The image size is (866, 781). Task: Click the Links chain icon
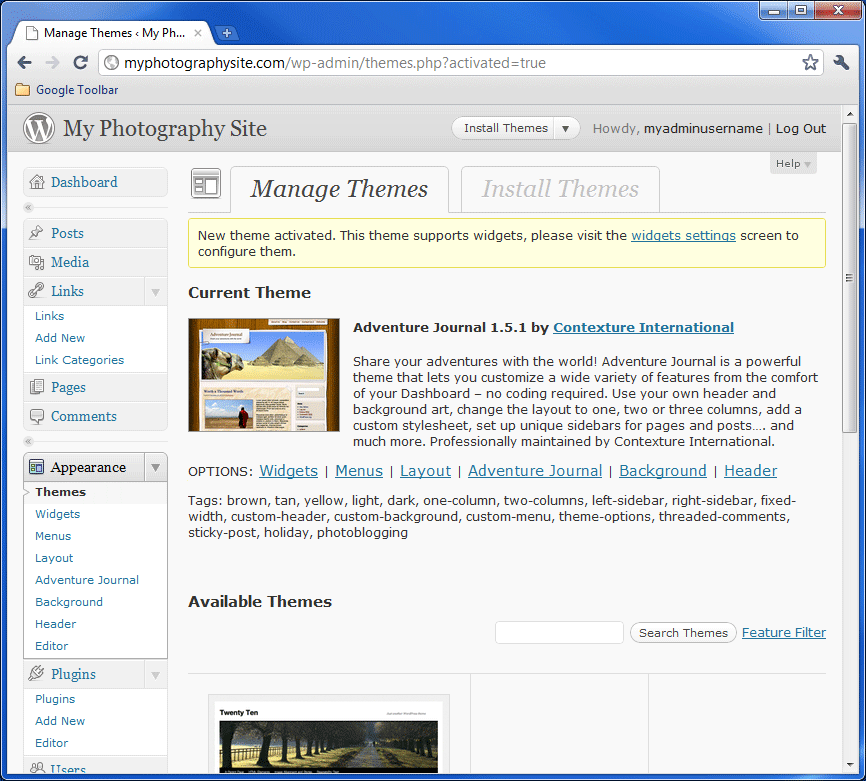(36, 291)
